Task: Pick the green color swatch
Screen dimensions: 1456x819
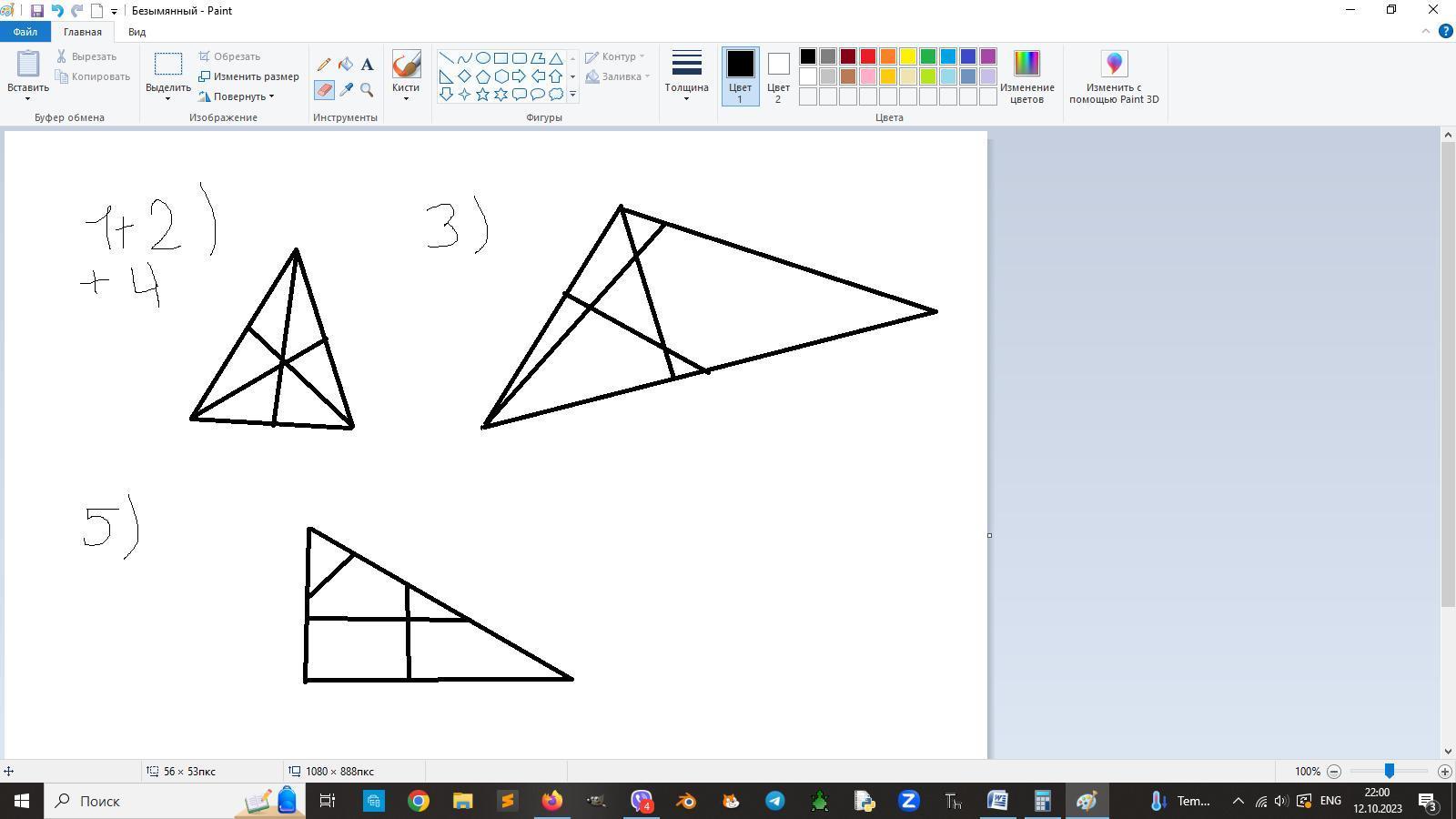Action: [x=928, y=56]
